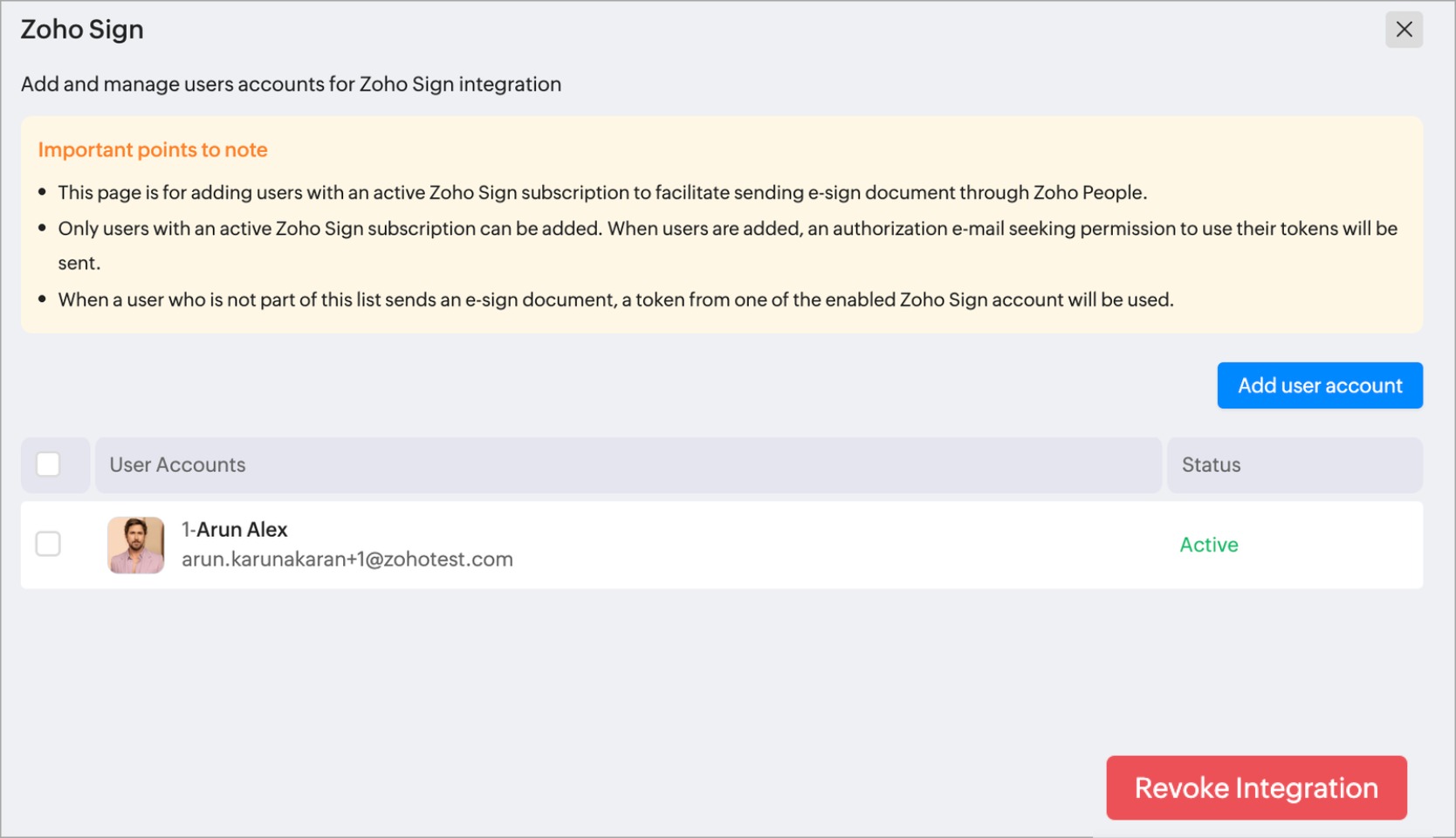
Task: Click the bullet dot before 'When a user who'
Action: click(x=42, y=299)
